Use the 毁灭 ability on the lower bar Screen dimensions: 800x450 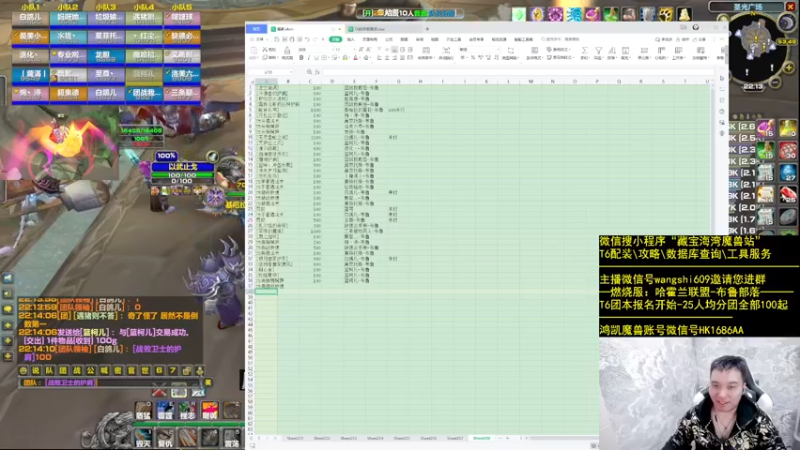[x=143, y=439]
